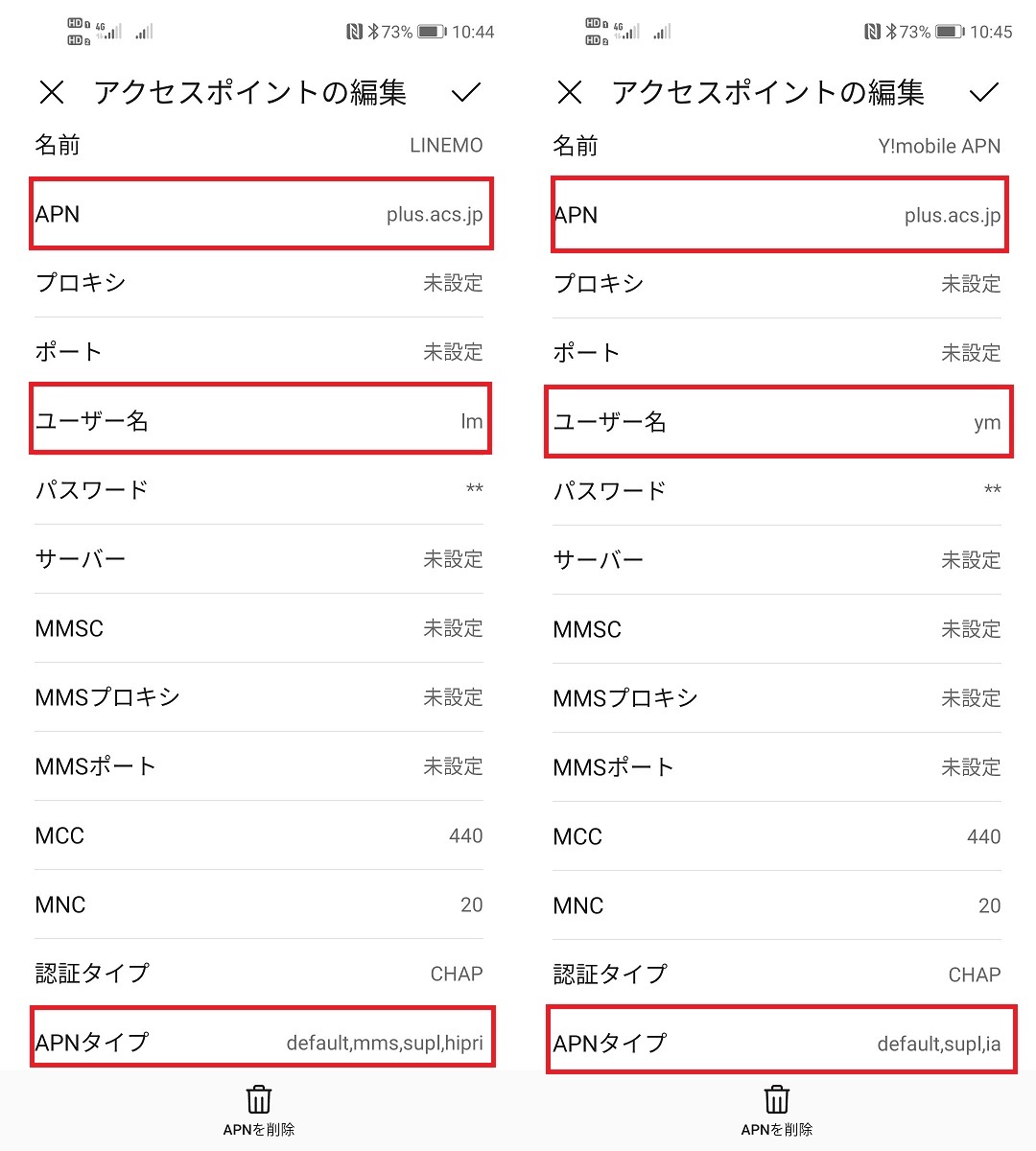Tap the trash icon under LINEMO settings
The width and height of the screenshot is (1036, 1151).
(259, 1099)
